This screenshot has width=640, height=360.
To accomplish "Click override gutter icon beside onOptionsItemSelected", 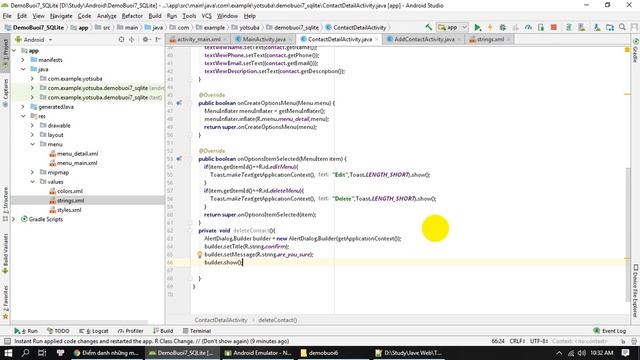I will click(179, 159).
